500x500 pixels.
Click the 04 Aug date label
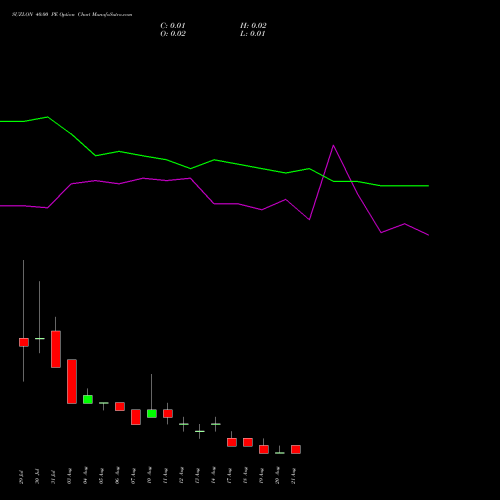86,476
